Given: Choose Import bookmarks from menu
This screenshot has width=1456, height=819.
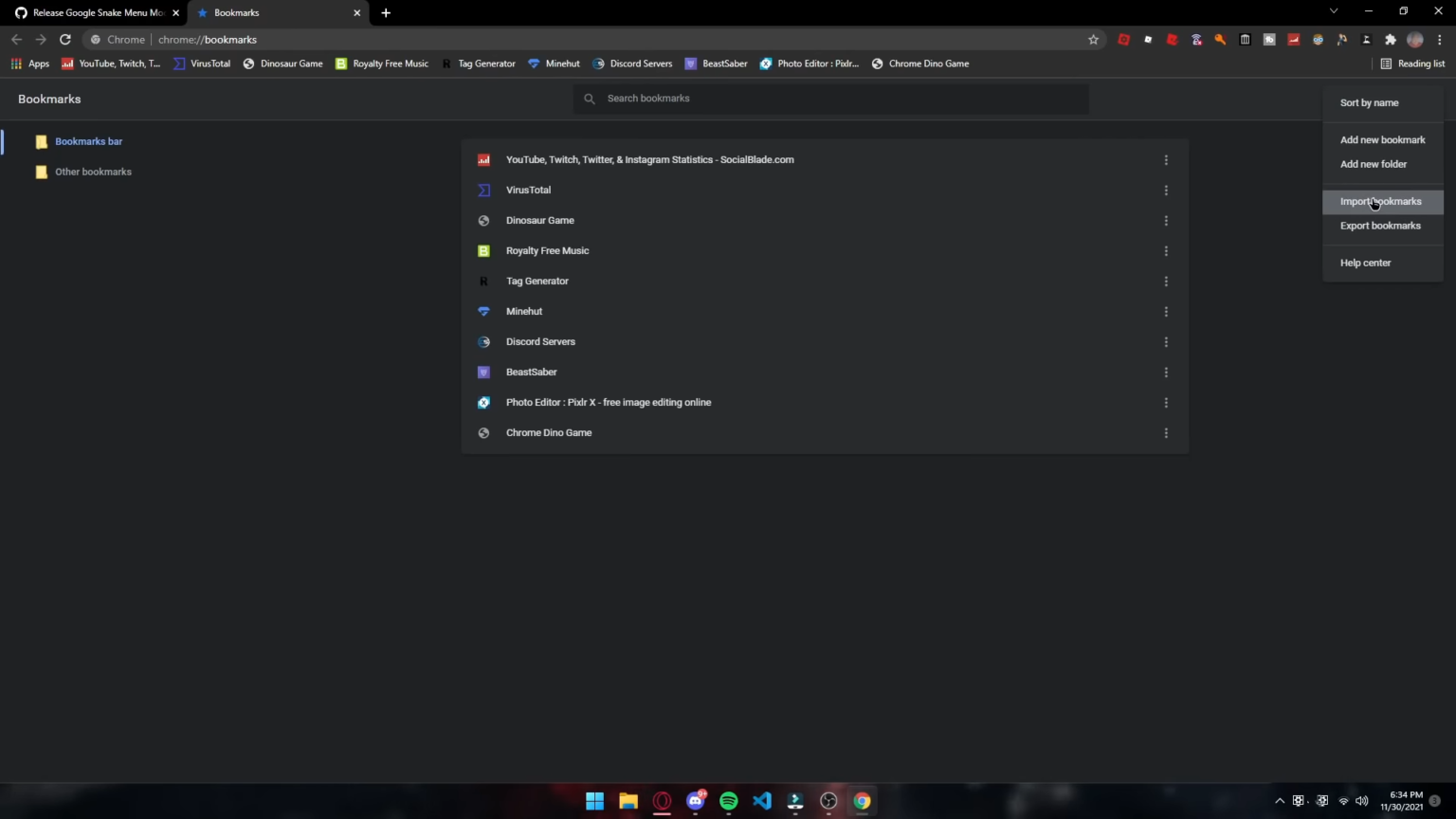Looking at the screenshot, I should point(1383,201).
